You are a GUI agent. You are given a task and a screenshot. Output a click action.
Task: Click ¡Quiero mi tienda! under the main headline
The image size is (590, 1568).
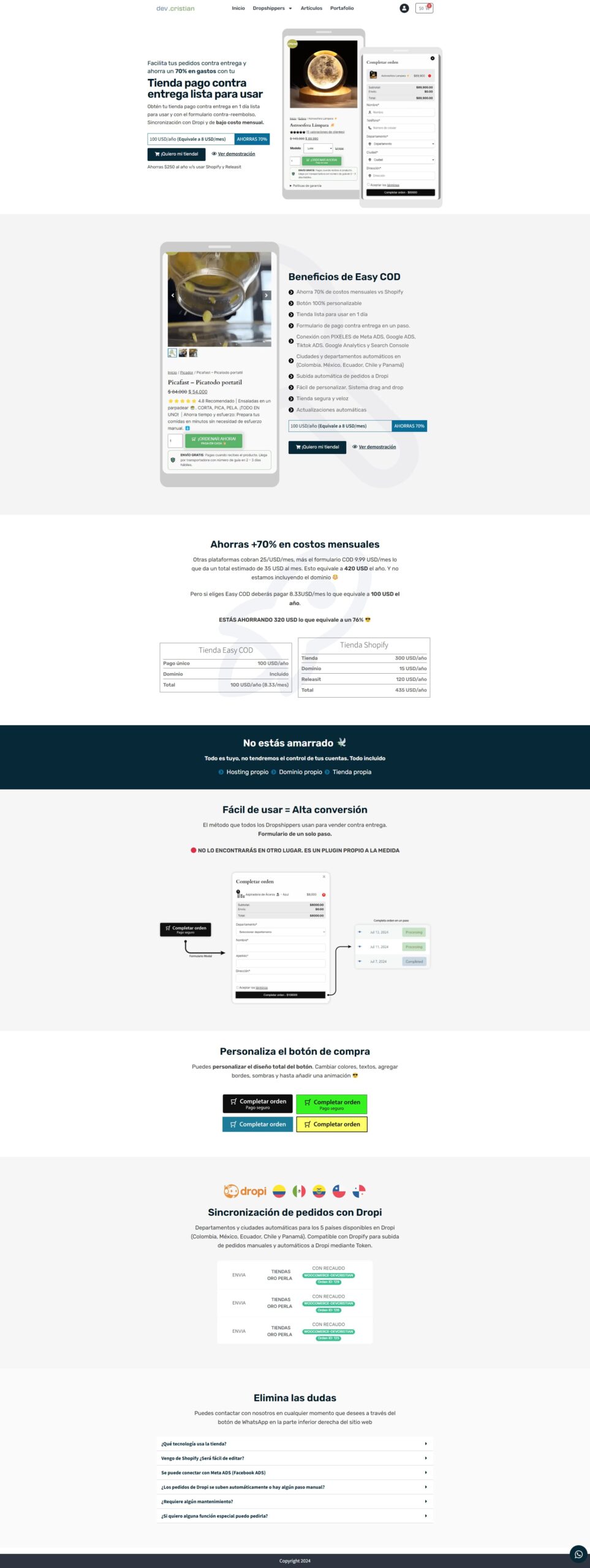[176, 154]
